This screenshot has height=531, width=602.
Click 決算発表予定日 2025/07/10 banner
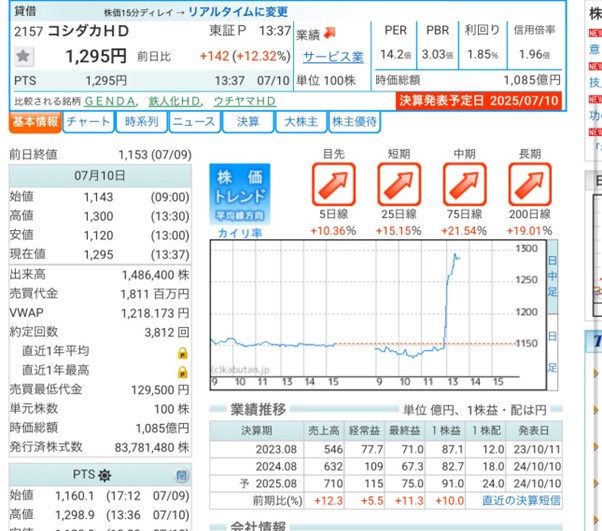[x=478, y=101]
